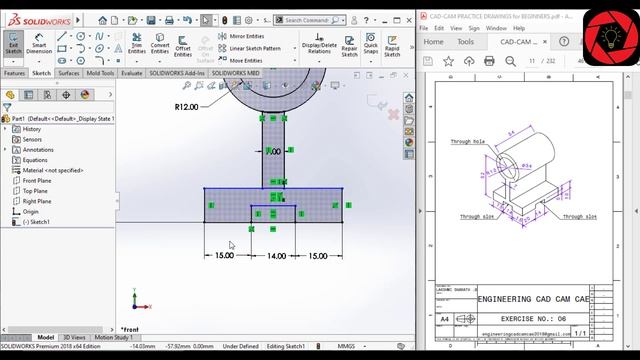Screen dimensions: 640x360
Task: Click the Tools tab in PDF viewer
Action: coord(465,42)
